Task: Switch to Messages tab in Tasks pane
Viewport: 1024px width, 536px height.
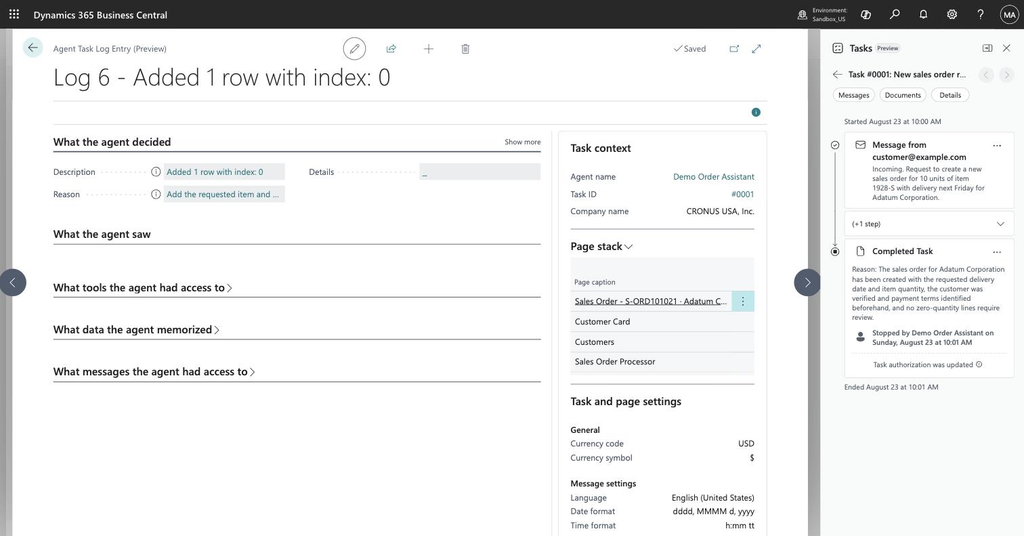Action: pos(854,95)
